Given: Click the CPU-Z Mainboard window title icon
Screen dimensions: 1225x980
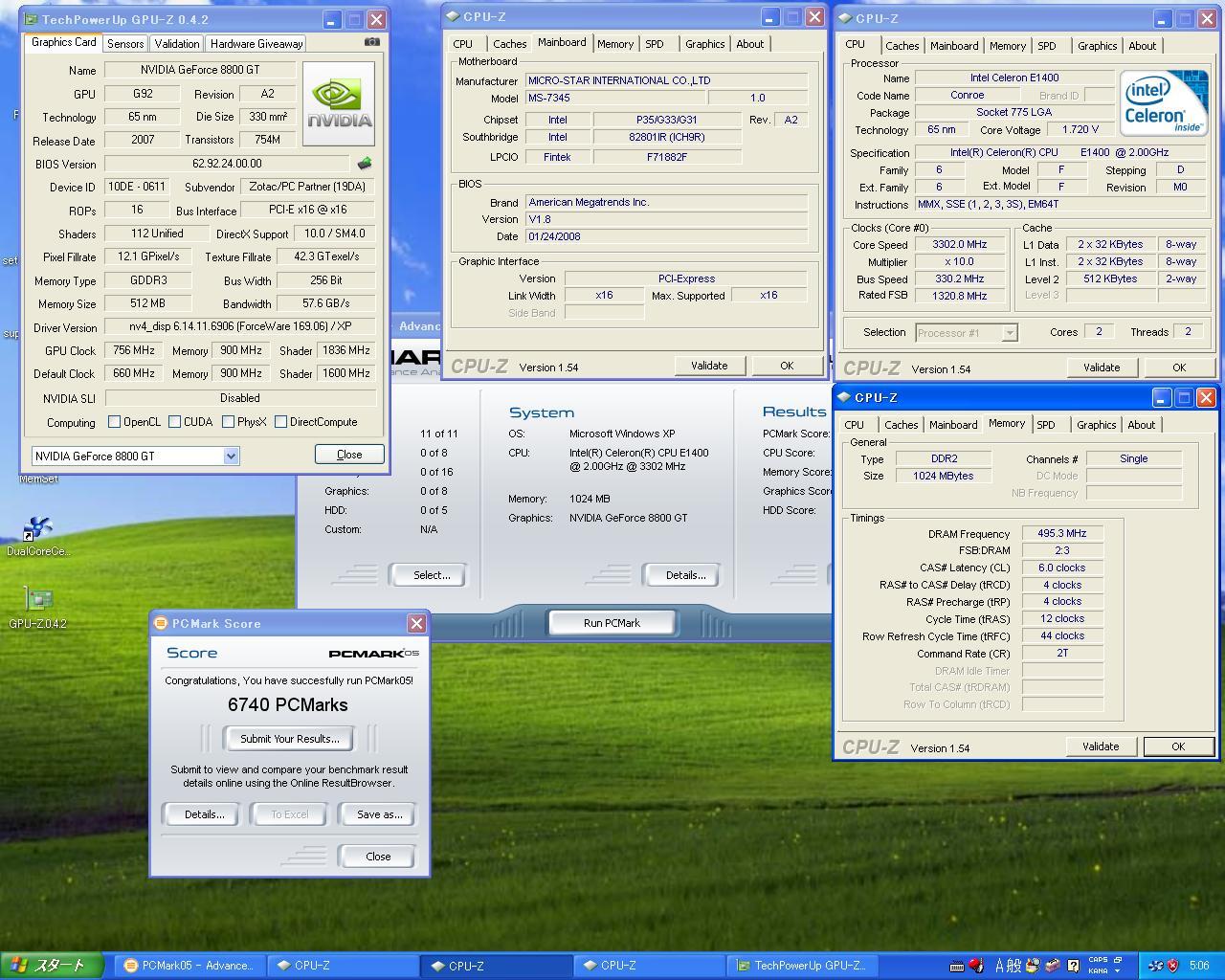Looking at the screenshot, I should pos(454,17).
